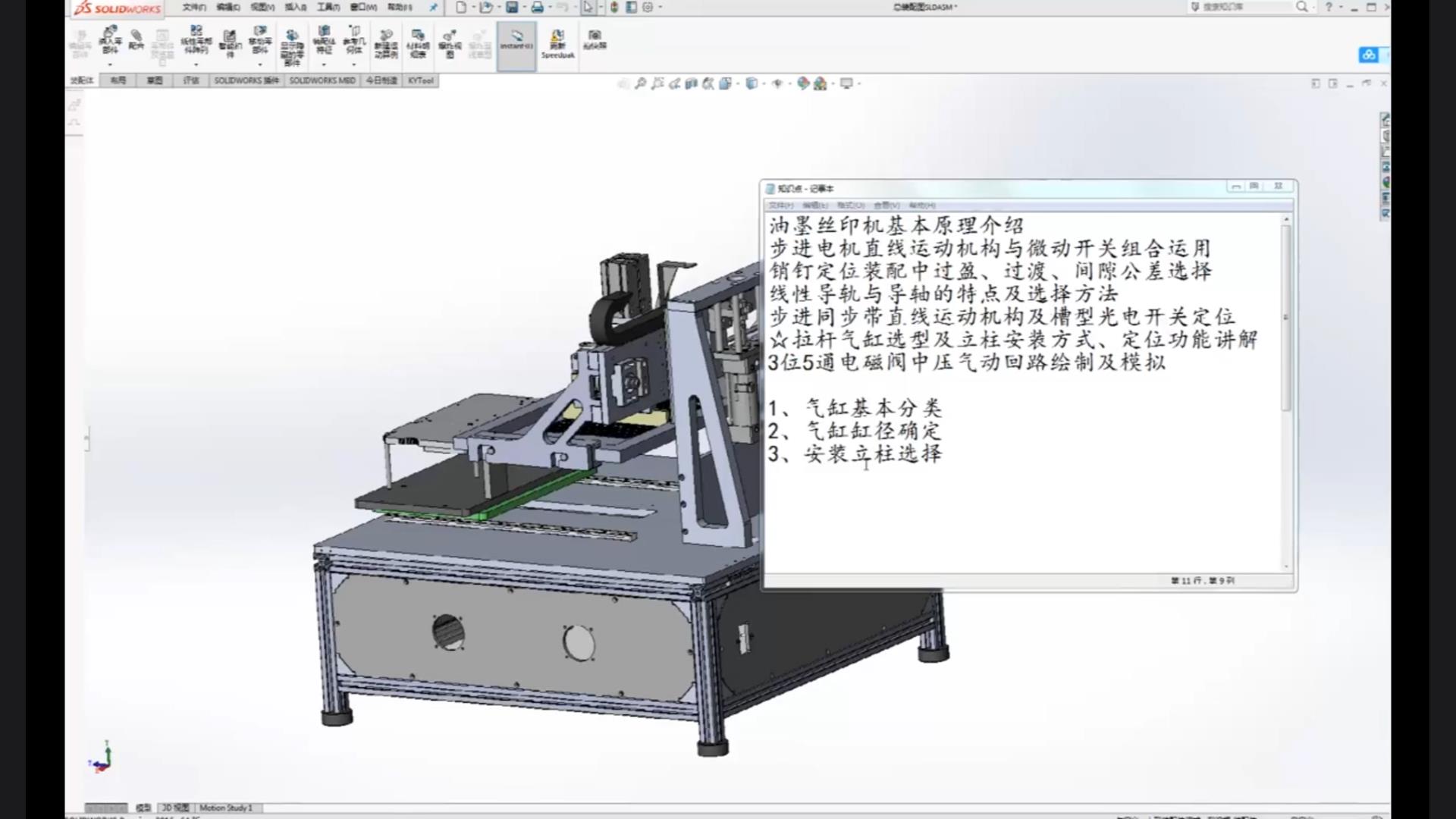Open SolidWorks Edit (编辑) menu
The width and height of the screenshot is (1456, 819).
[x=228, y=7]
